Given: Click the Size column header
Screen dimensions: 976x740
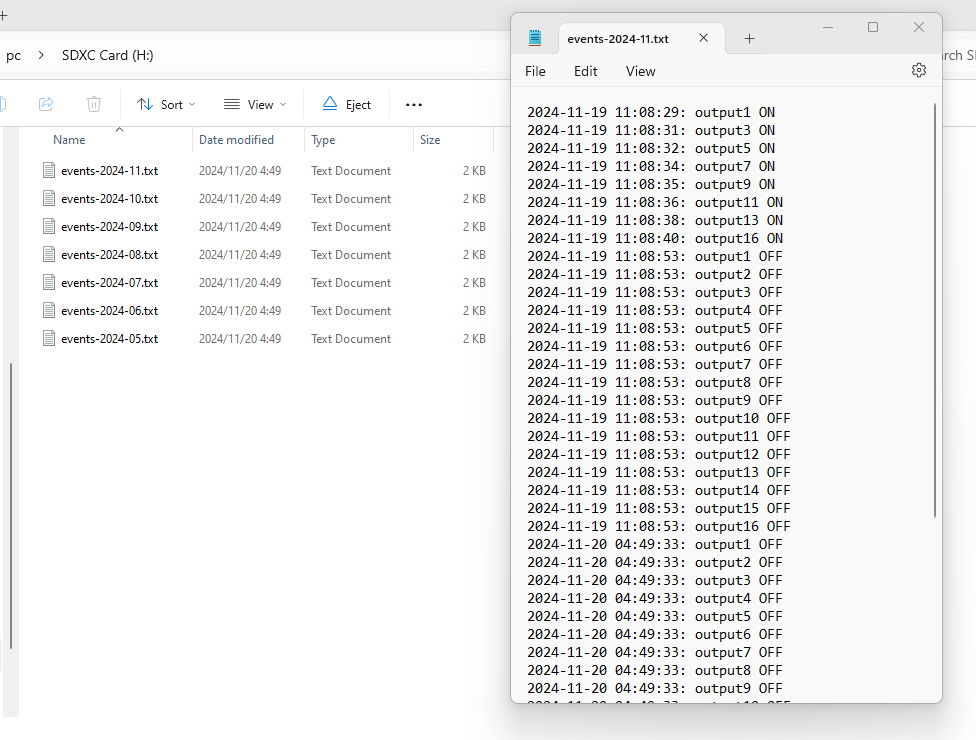Looking at the screenshot, I should [x=430, y=140].
